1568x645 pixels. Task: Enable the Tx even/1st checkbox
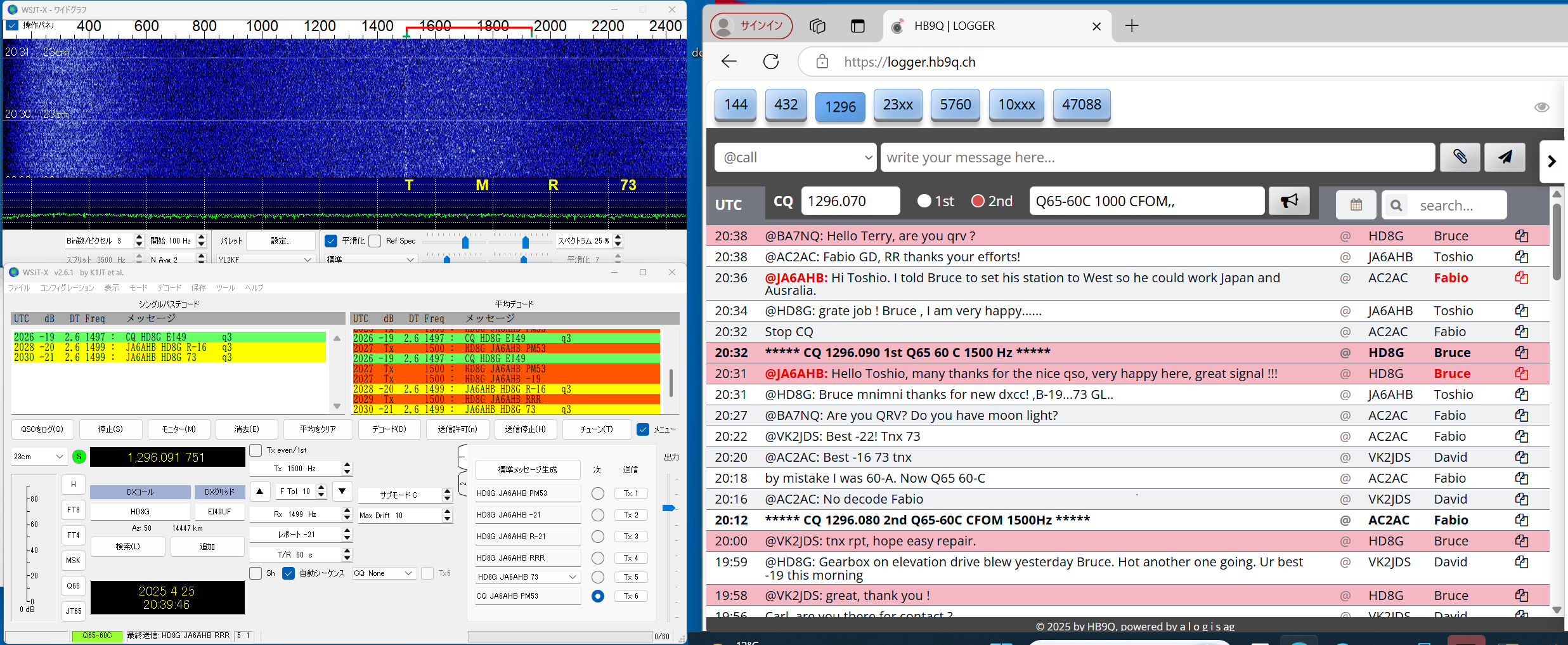tap(256, 450)
